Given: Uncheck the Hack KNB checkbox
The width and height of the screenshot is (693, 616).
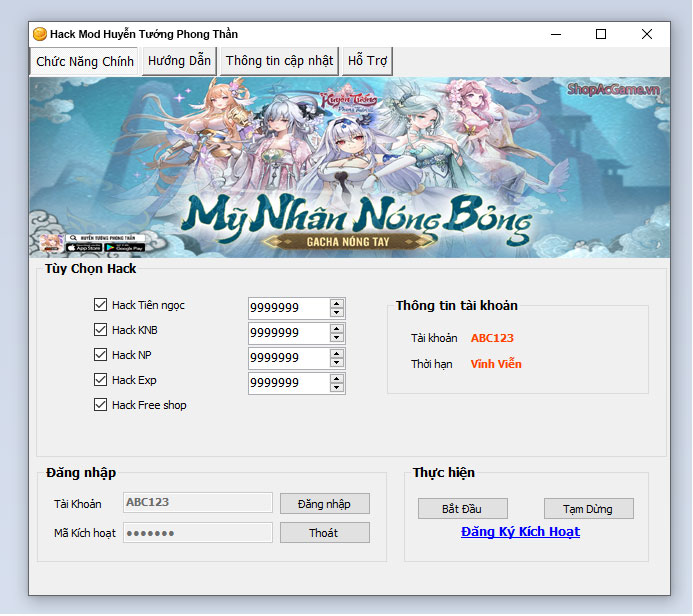Looking at the screenshot, I should tap(100, 330).
